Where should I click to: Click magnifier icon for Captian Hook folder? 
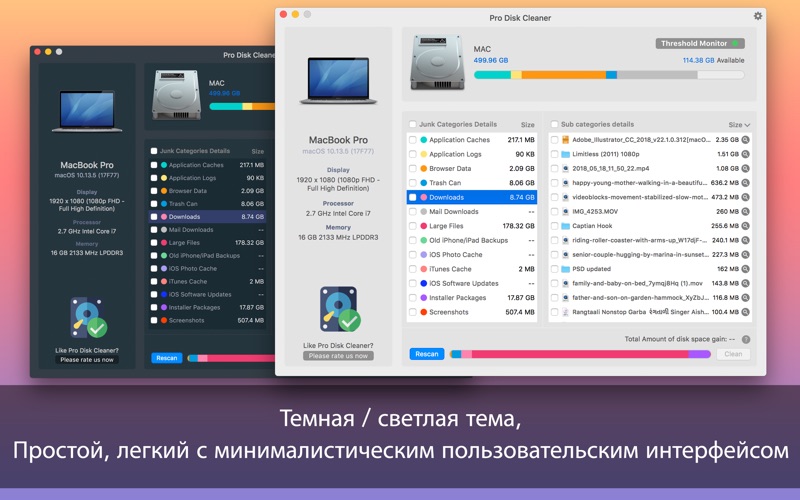pyautogui.click(x=745, y=226)
